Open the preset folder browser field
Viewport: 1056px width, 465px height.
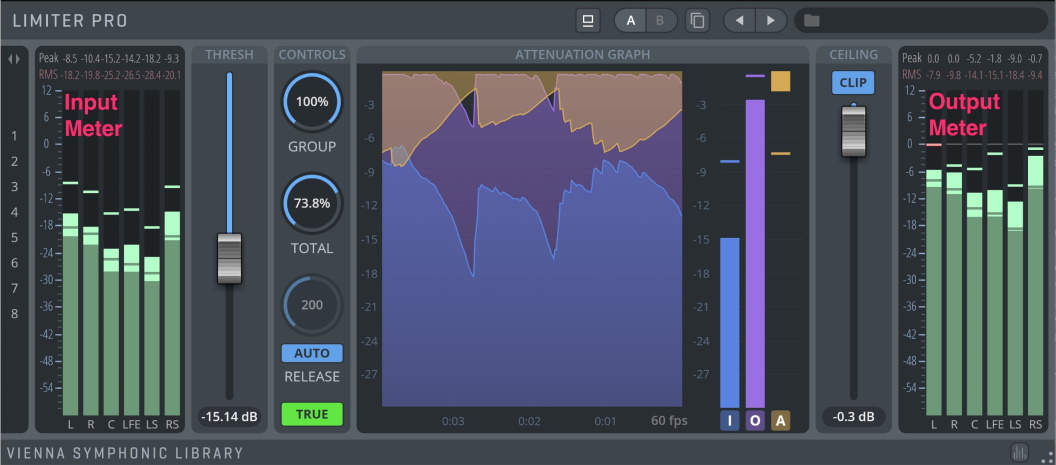pos(921,20)
